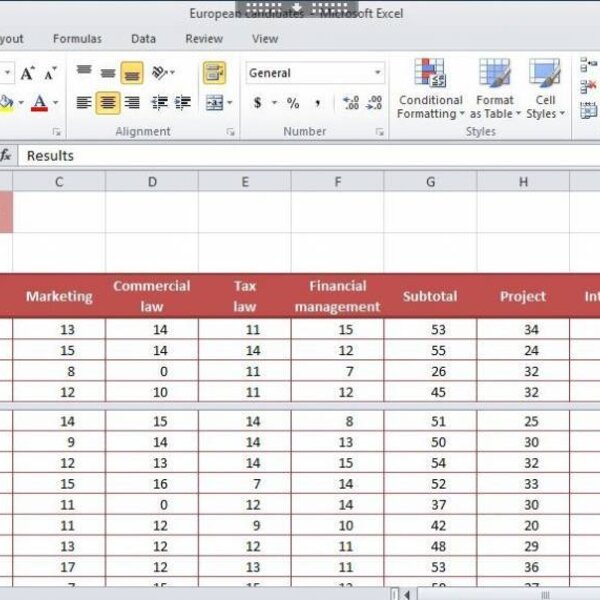This screenshot has height=600, width=600.
Task: Click the Financial management header cell
Action: point(338,296)
